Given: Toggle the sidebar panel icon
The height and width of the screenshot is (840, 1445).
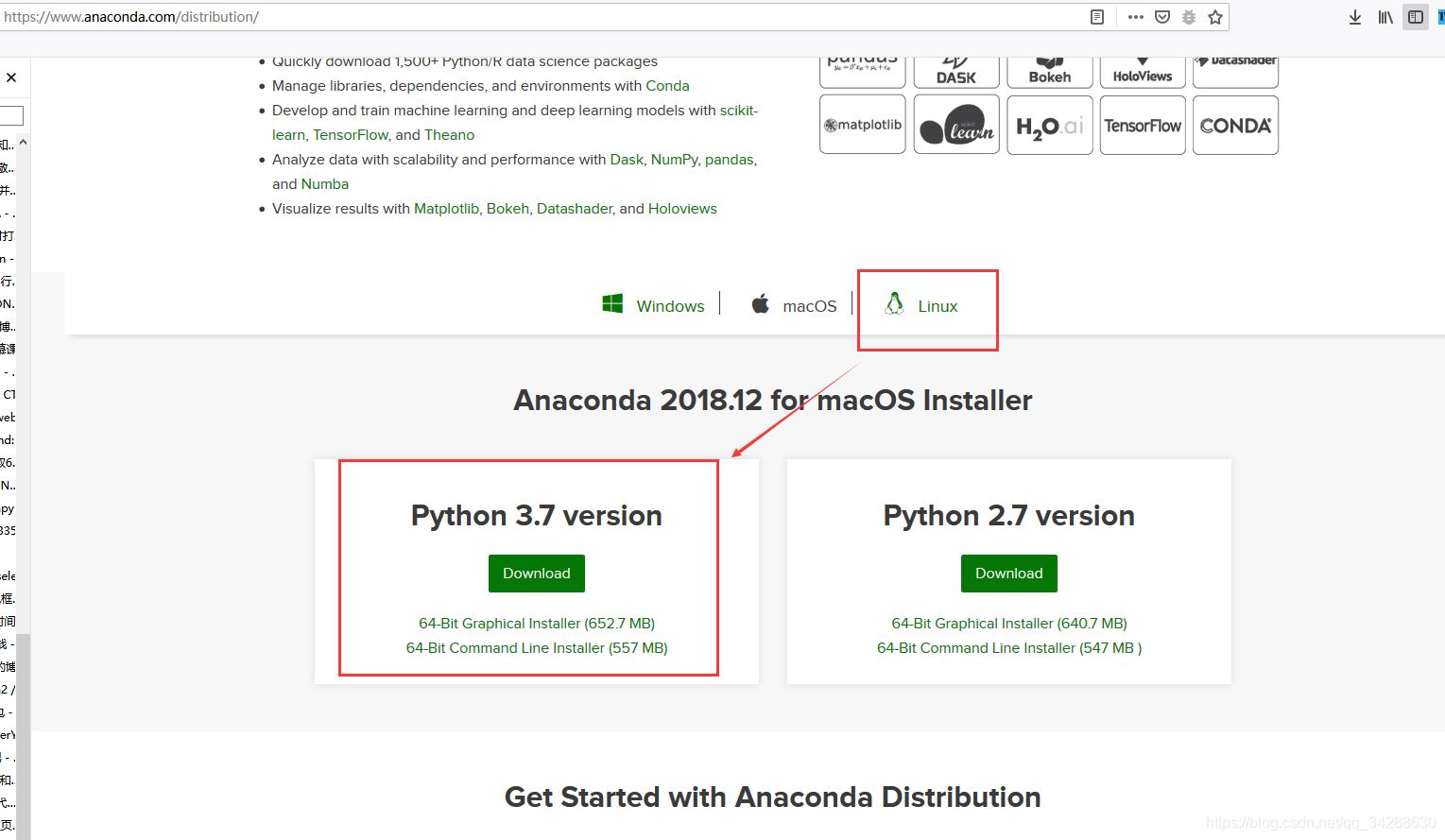Looking at the screenshot, I should click(1415, 17).
